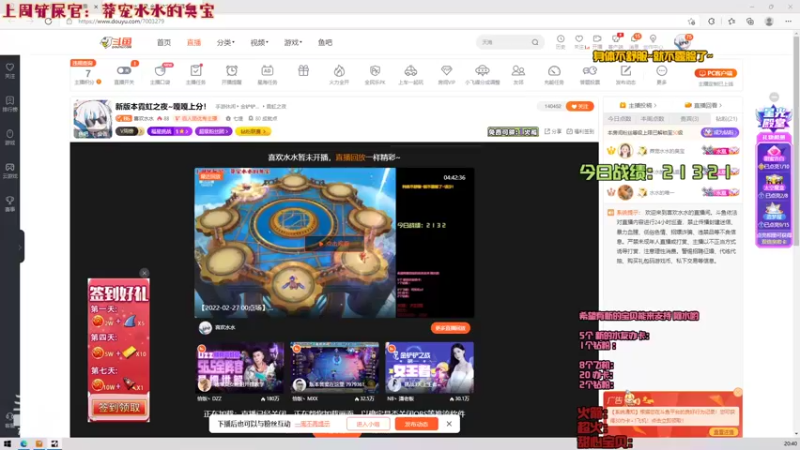The image size is (800, 450).
Task: Open the yellow 钻粉 badge
Action: pyautogui.click(x=253, y=132)
